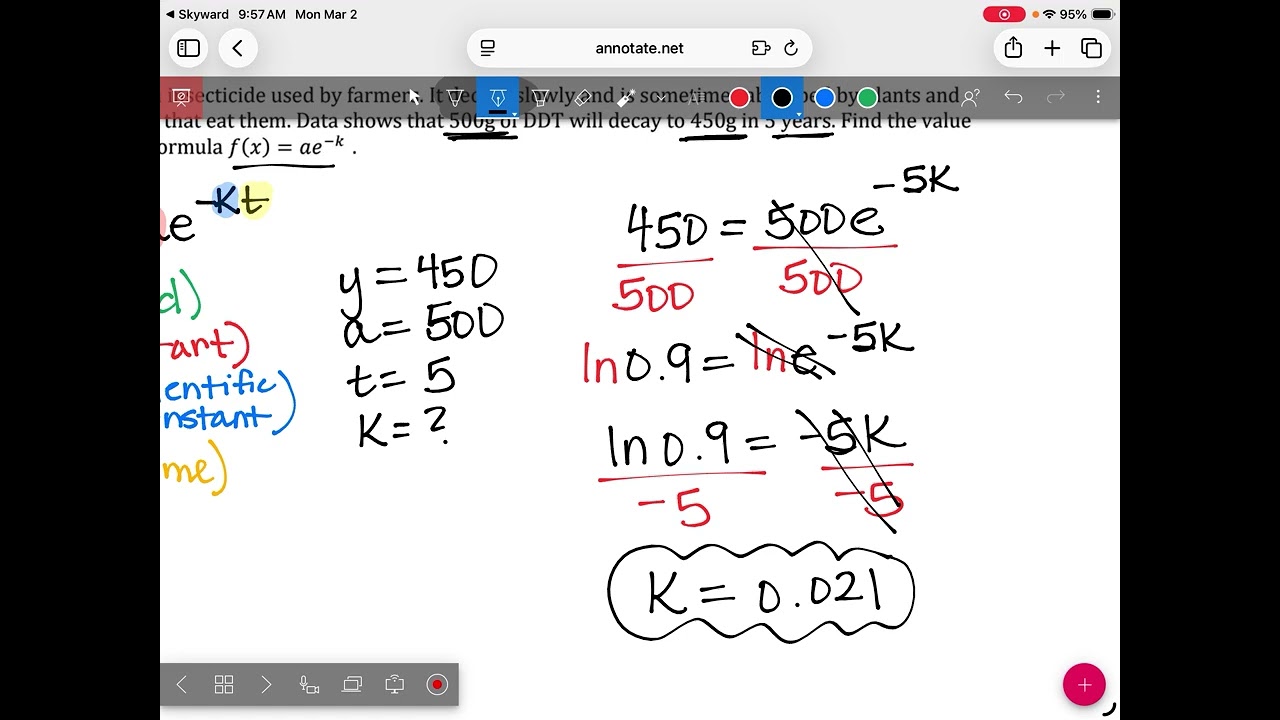1280x720 pixels.
Task: Open the wireless display cast icon
Action: 395,685
